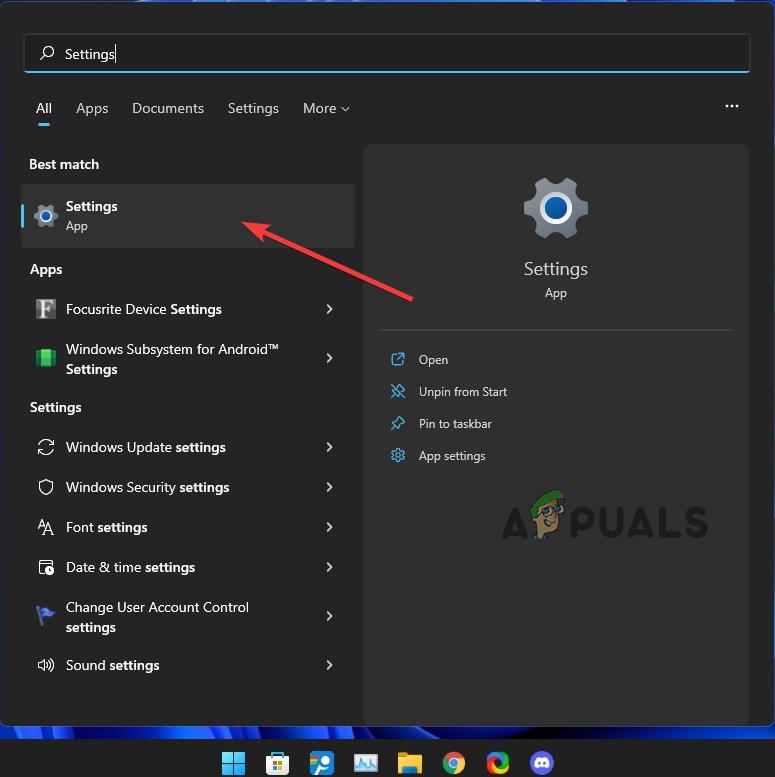Click the User Account Control flag icon
775x777 pixels.
[46, 616]
